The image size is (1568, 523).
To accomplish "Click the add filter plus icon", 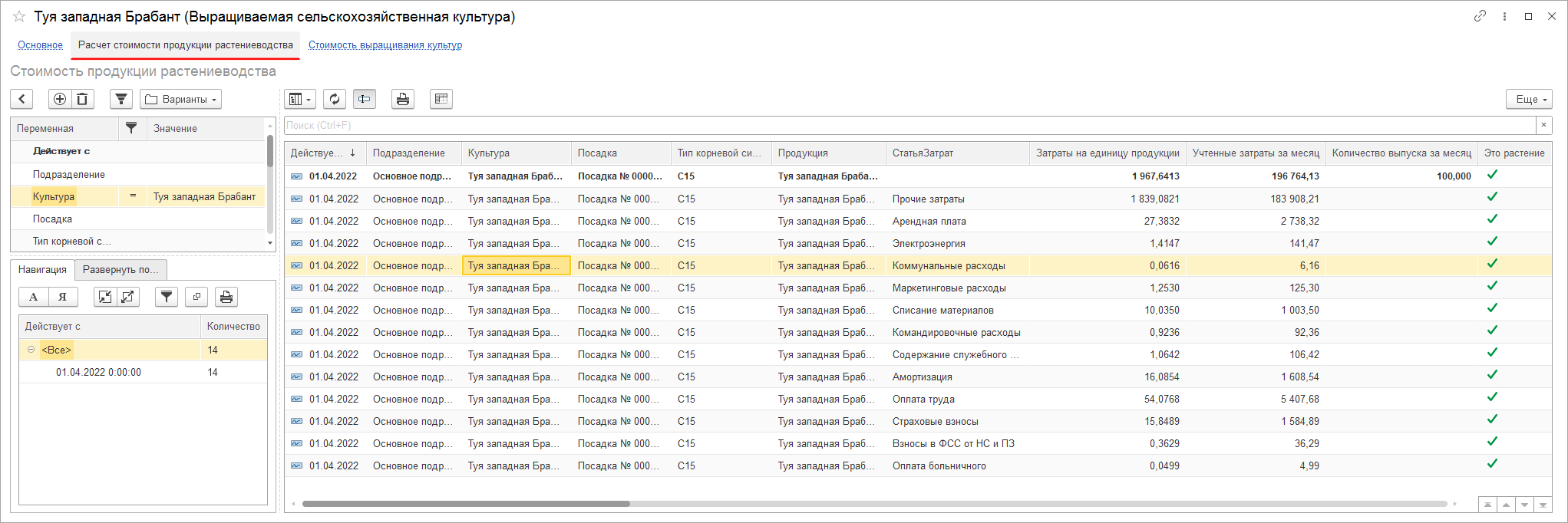I will click(59, 99).
